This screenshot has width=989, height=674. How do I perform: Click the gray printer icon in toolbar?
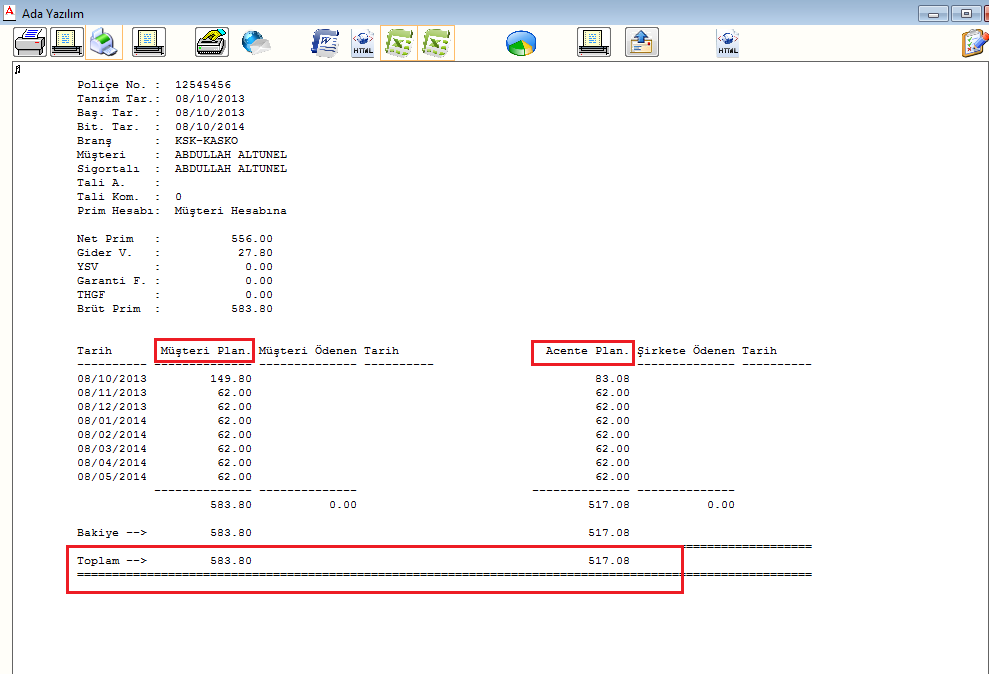click(x=30, y=43)
